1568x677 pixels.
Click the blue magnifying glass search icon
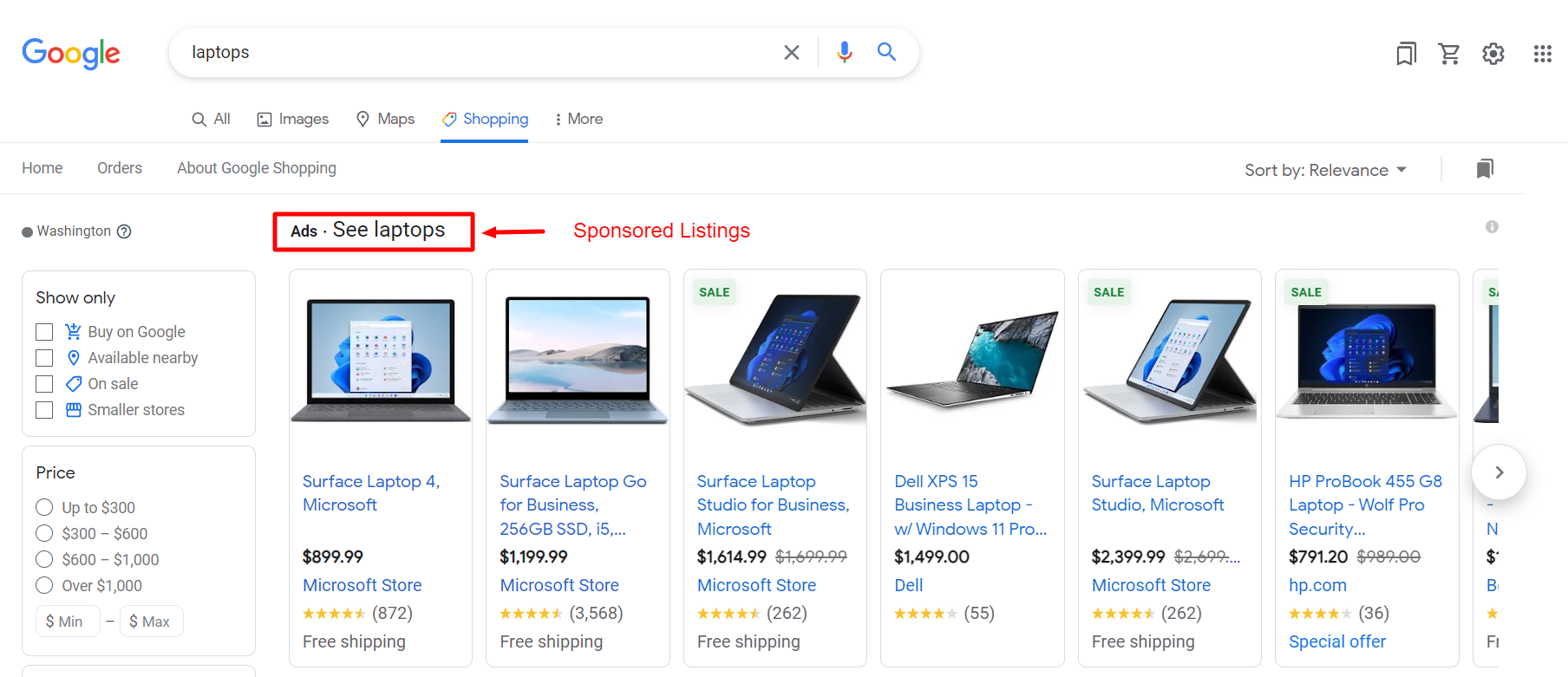coord(886,52)
